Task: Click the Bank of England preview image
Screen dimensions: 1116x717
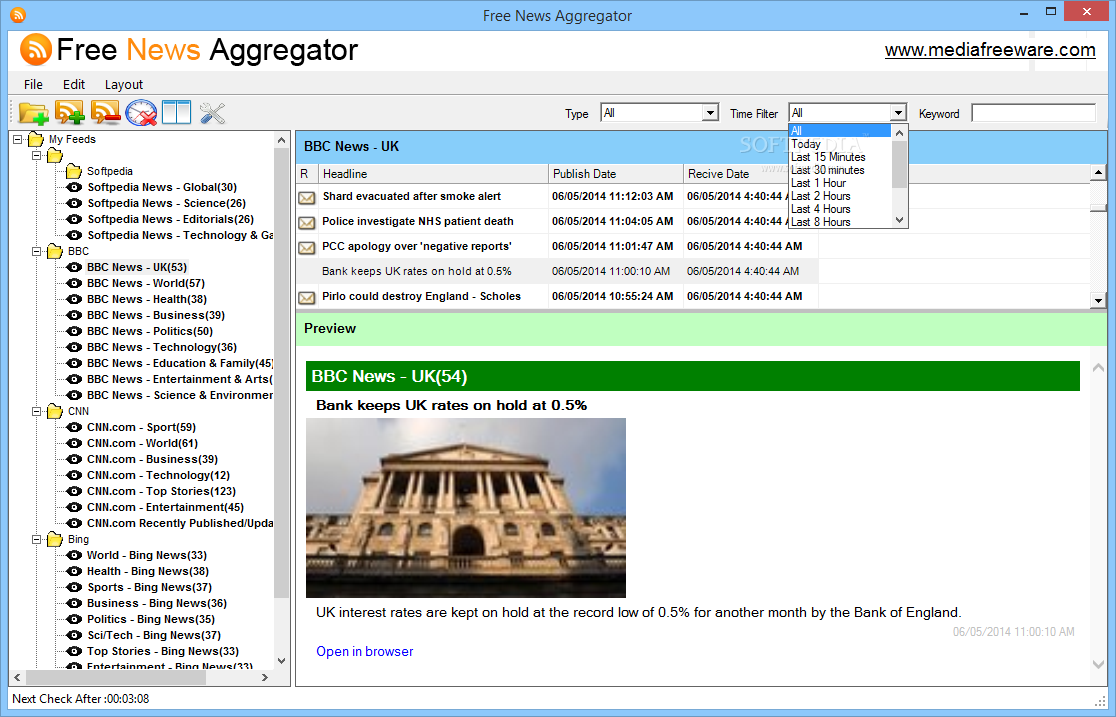Action: pos(465,508)
